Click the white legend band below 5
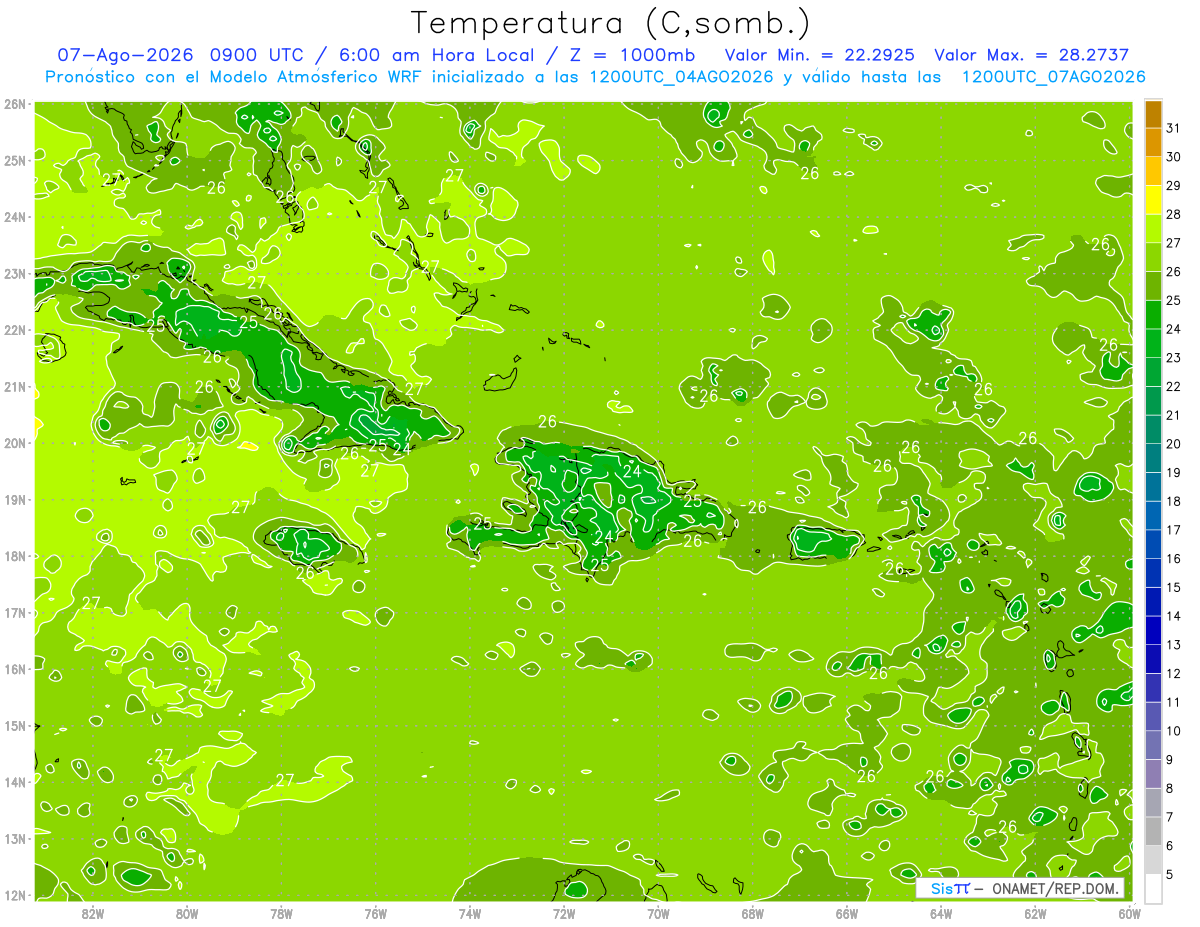The image size is (1200, 927). (1153, 889)
